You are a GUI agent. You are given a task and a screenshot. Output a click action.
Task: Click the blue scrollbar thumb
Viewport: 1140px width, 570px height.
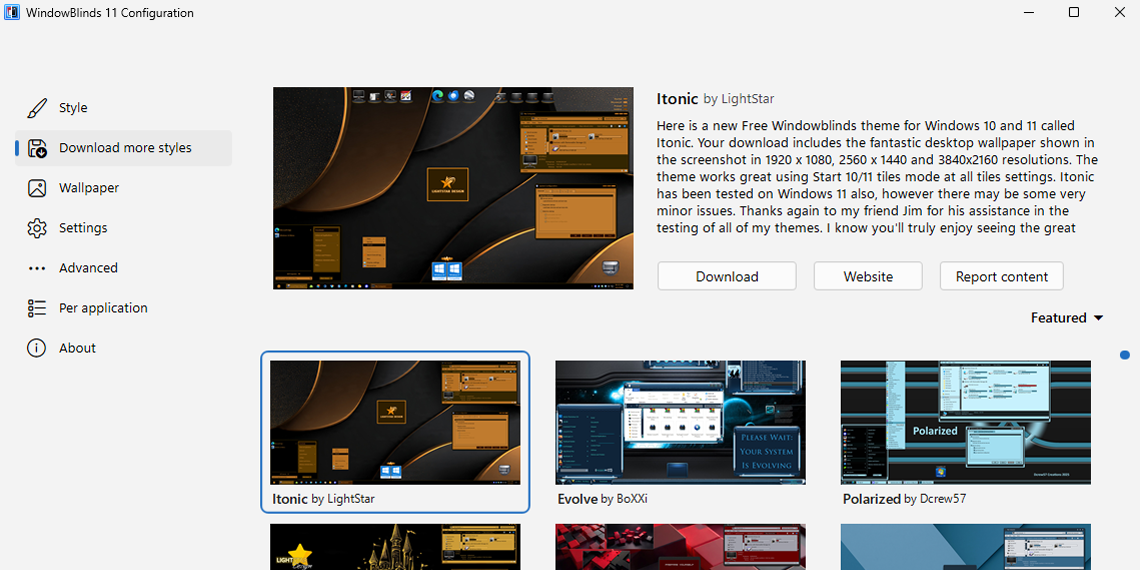pyautogui.click(x=1125, y=355)
